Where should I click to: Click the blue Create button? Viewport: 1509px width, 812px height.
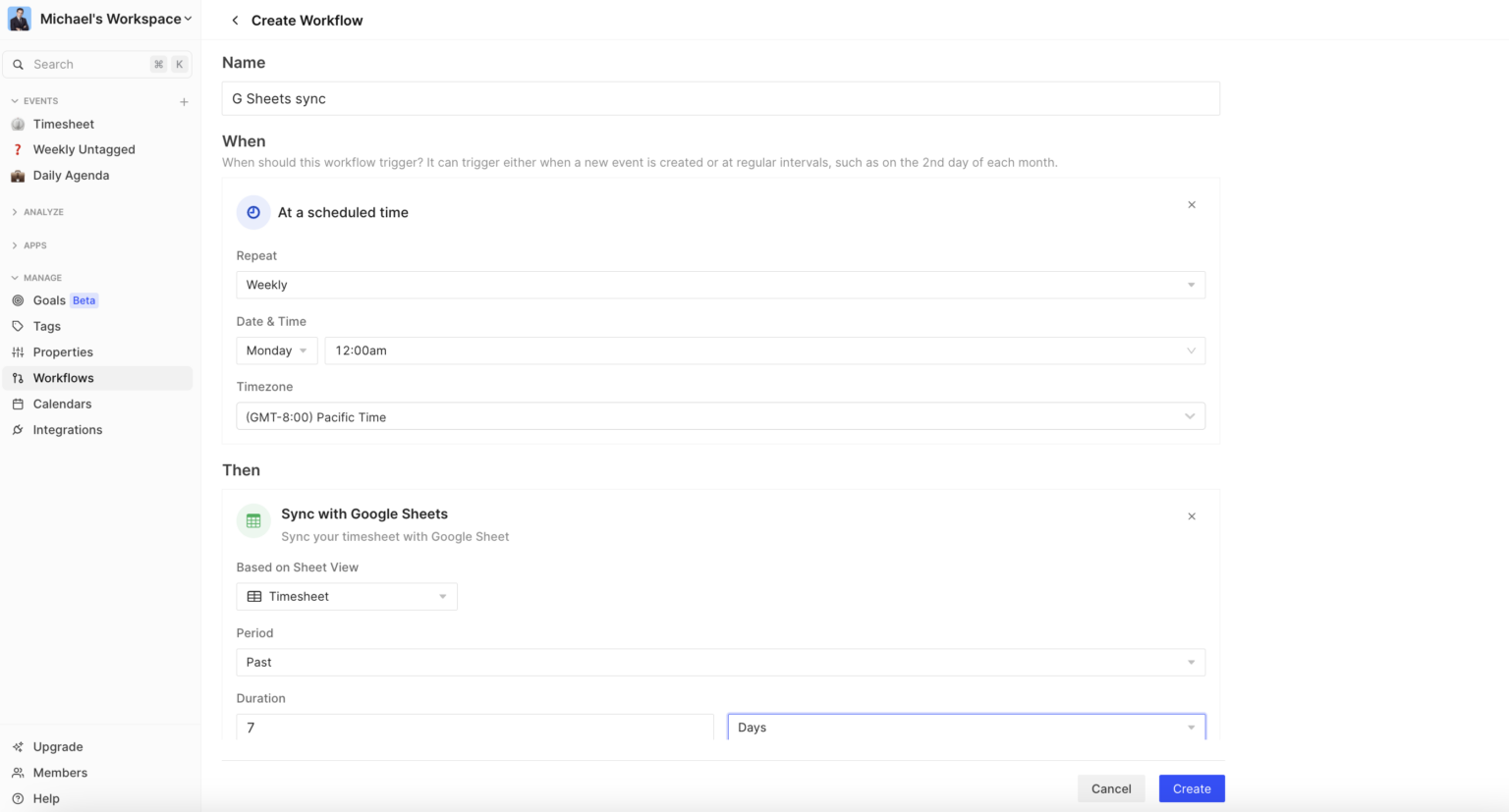[1191, 788]
